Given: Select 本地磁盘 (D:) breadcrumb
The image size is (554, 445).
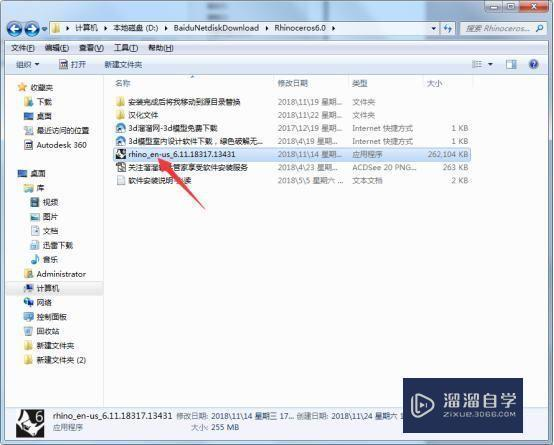Looking at the screenshot, I should 136,28.
